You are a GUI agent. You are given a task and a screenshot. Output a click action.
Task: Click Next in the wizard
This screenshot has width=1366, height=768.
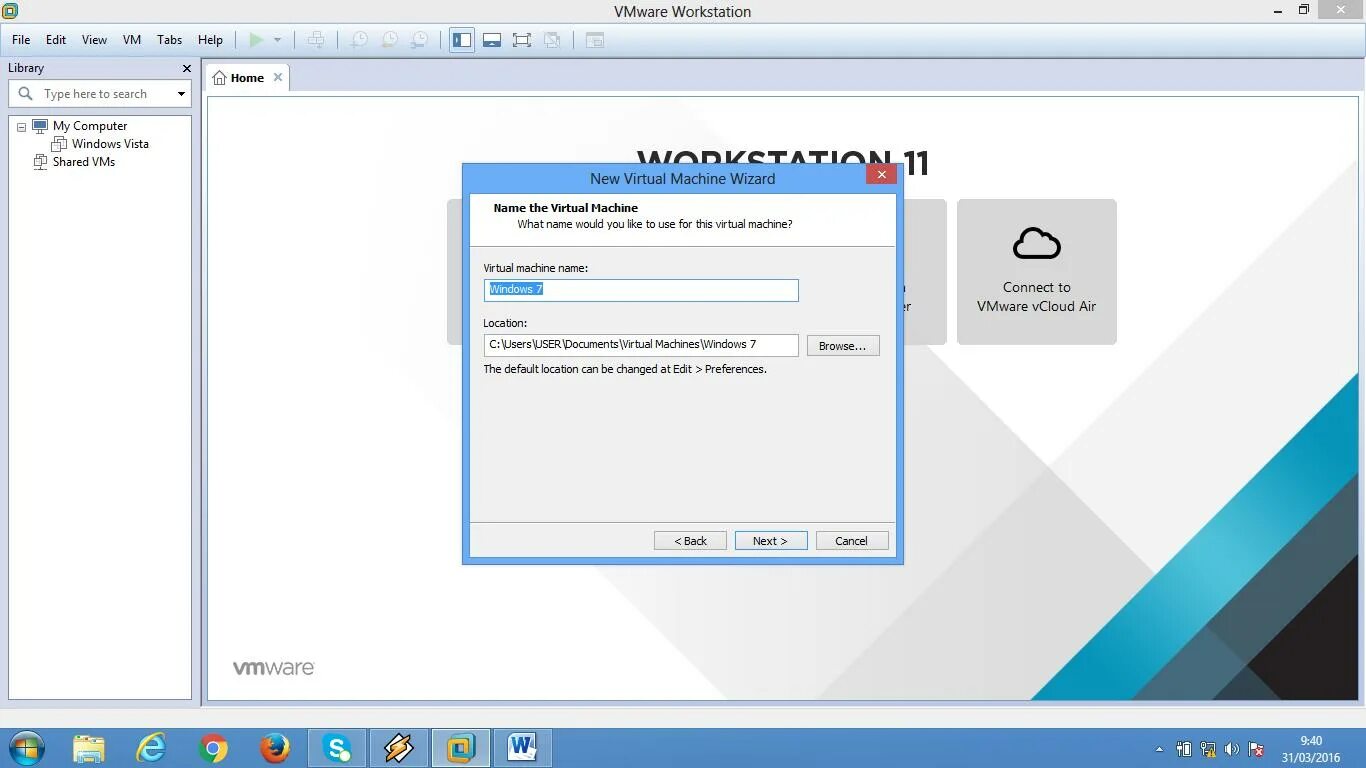[771, 541]
